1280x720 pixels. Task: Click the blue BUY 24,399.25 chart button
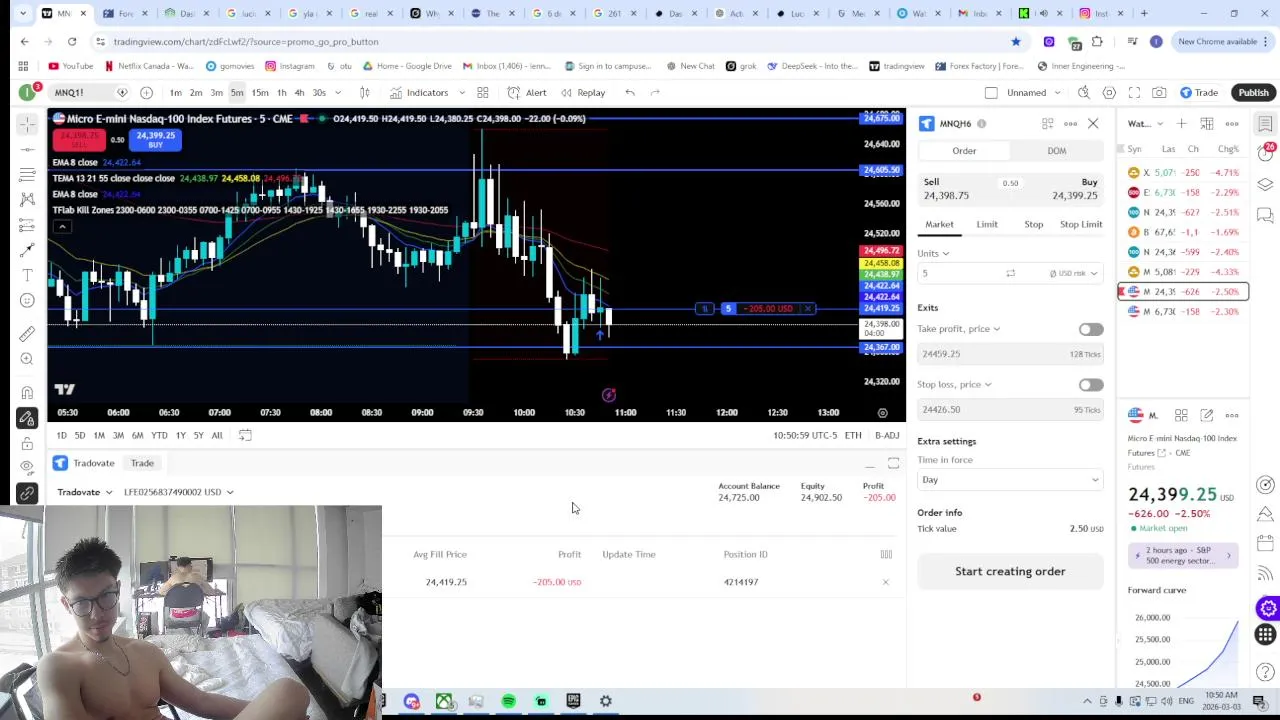pos(155,140)
